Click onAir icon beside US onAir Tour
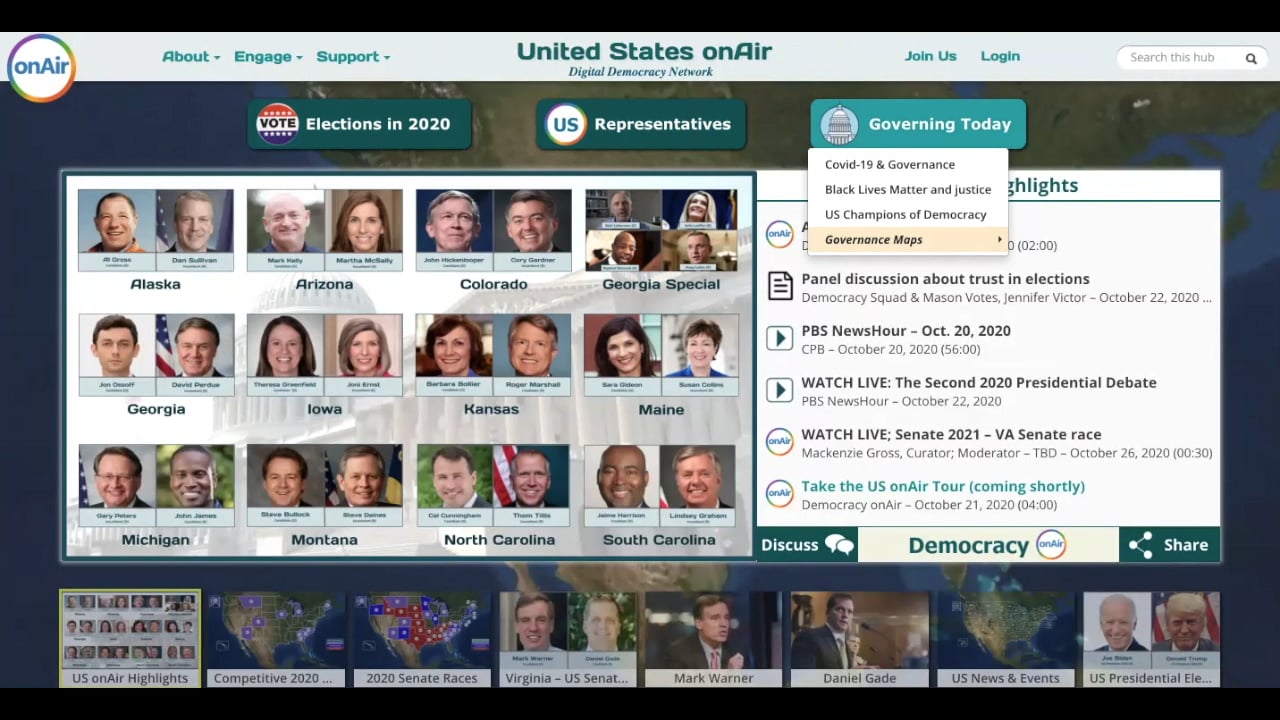This screenshot has height=720, width=1280. coord(779,494)
